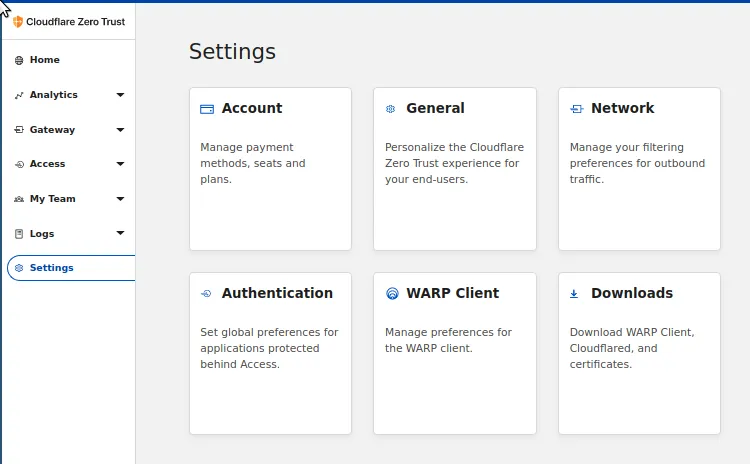Screen dimensions: 750x464
Task: Select Settings in the sidebar
Action: click(x=71, y=268)
